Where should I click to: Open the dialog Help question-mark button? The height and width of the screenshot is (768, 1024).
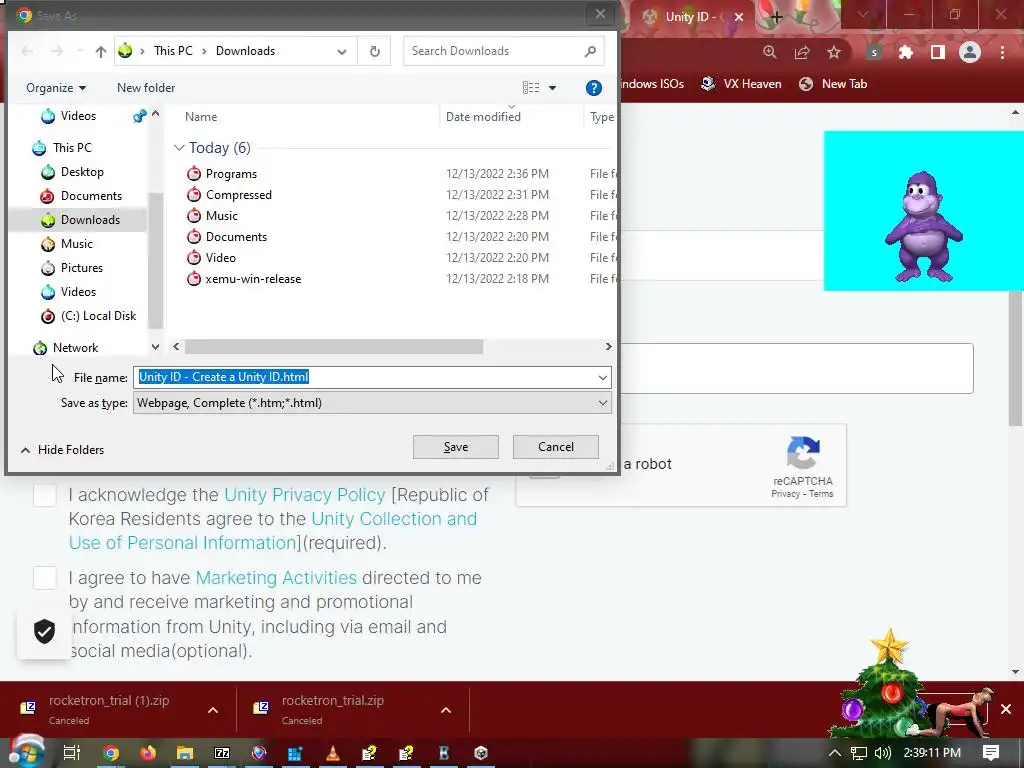[593, 88]
